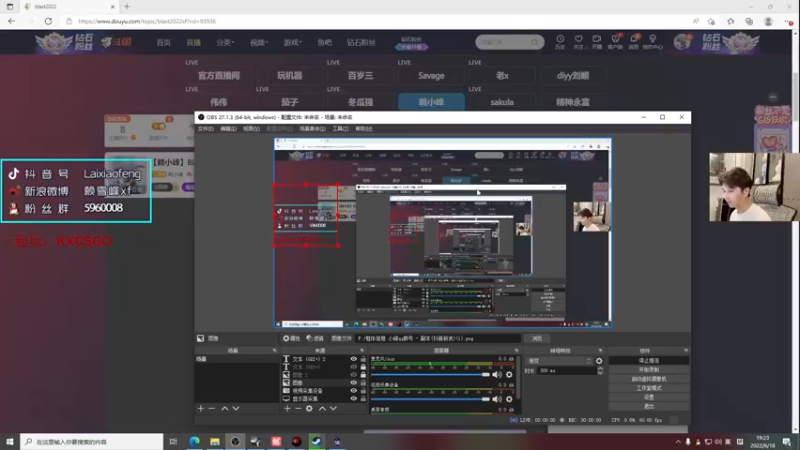Open follow list heart icon on Douyu
The image size is (800, 450).
(579, 42)
